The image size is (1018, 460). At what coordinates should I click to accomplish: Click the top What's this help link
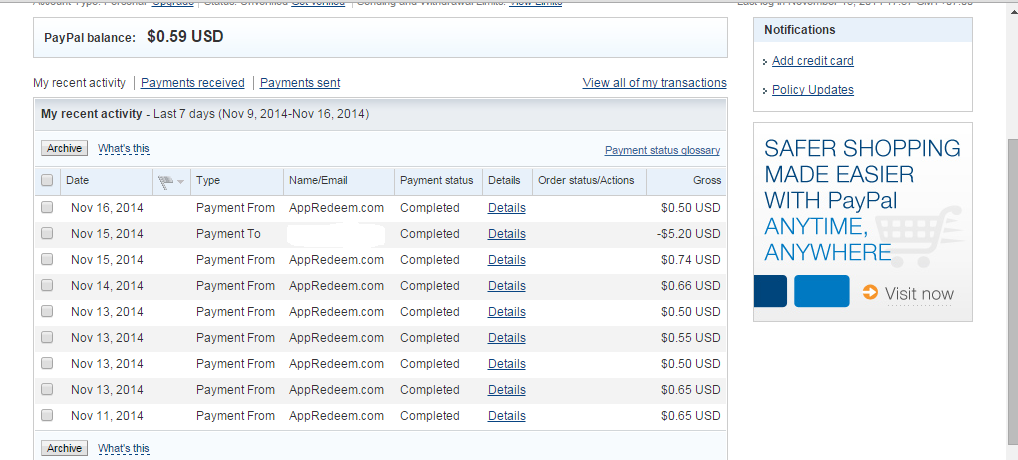pos(124,149)
